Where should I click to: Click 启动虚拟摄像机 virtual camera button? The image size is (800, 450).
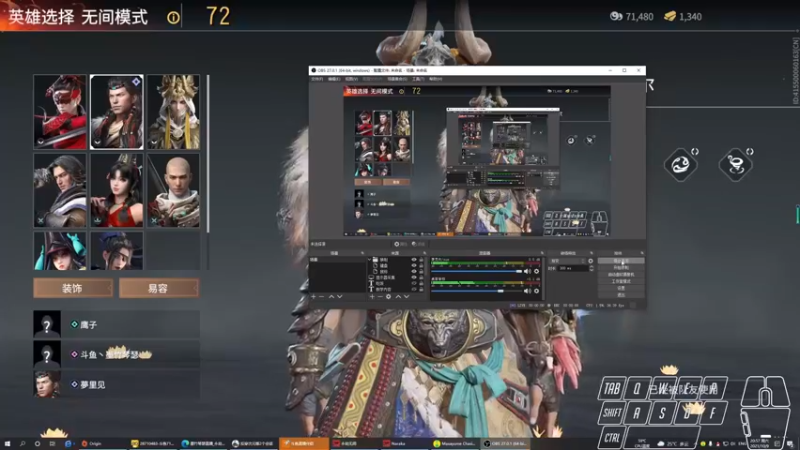point(621,274)
